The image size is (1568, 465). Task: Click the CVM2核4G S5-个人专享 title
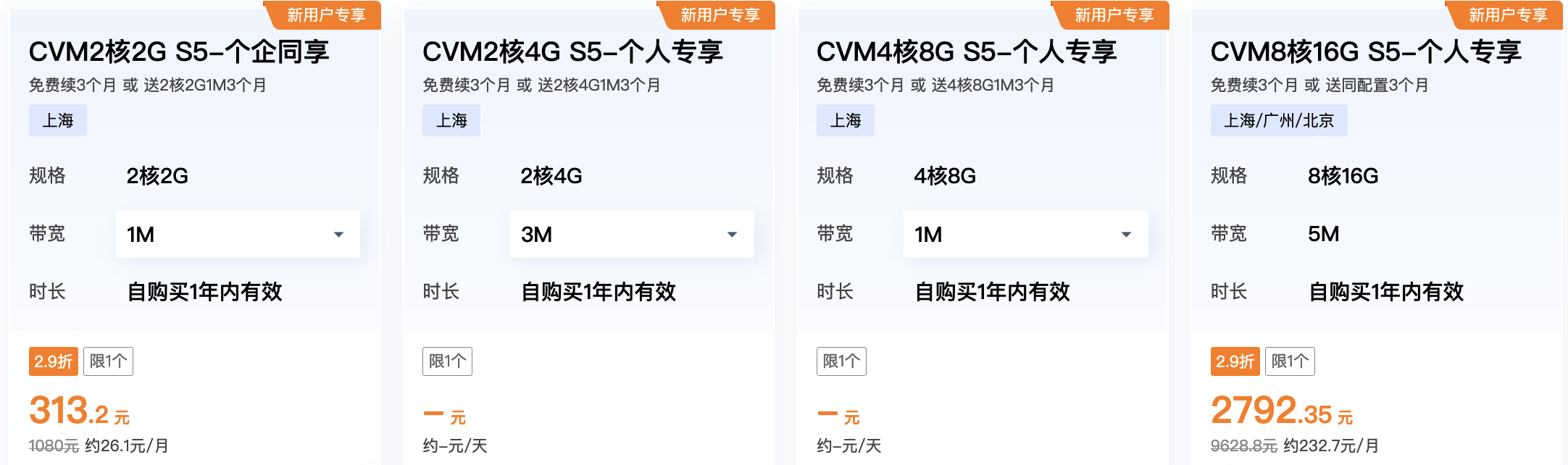[x=572, y=51]
